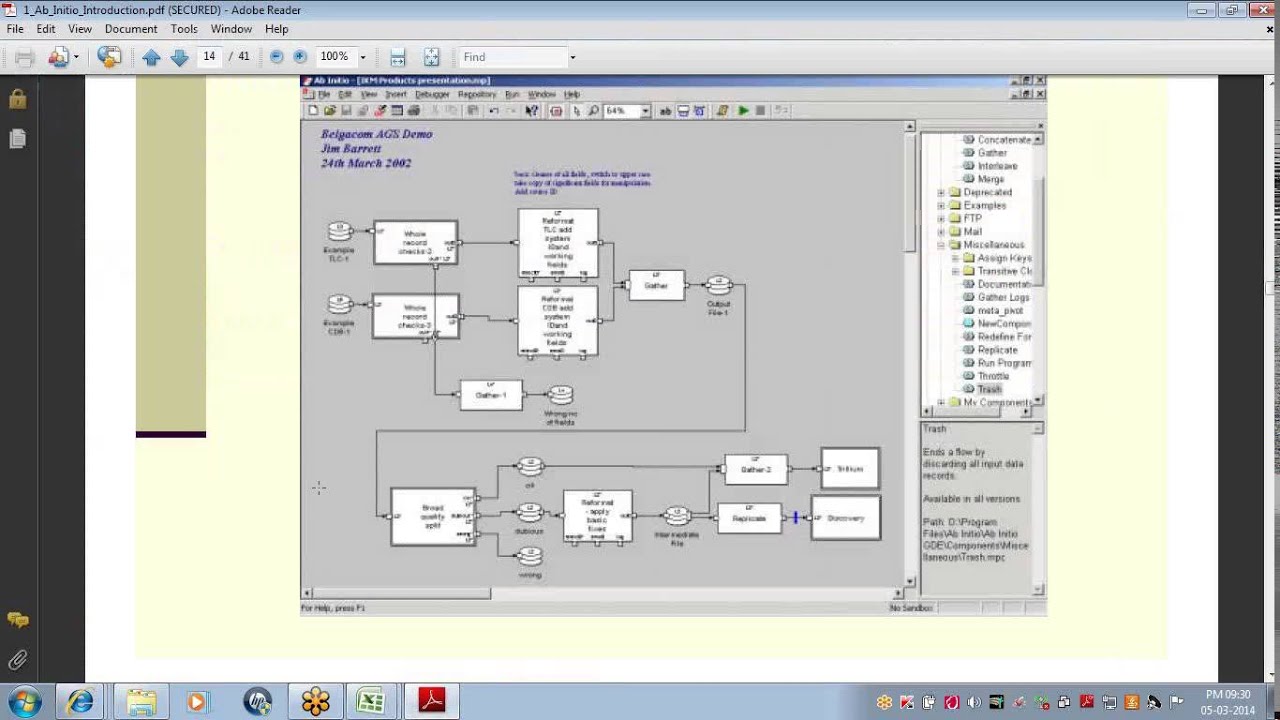Image resolution: width=1280 pixels, height=720 pixels.
Task: Go to next page with down arrow
Action: [180, 57]
